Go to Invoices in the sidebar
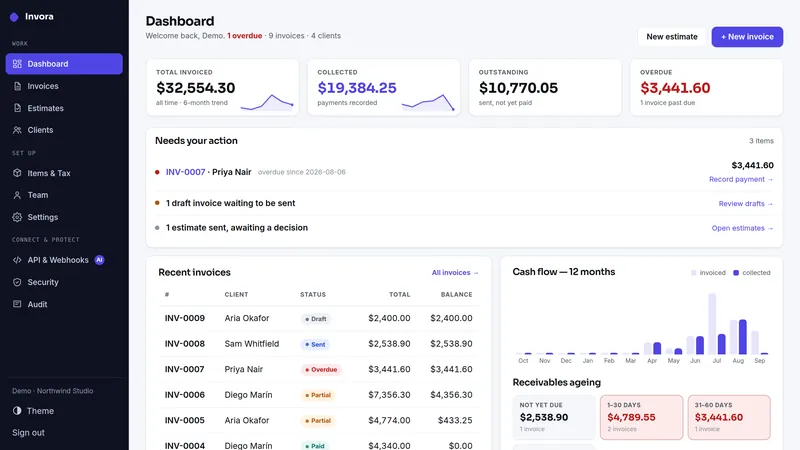This screenshot has width=800, height=450. click(64, 86)
